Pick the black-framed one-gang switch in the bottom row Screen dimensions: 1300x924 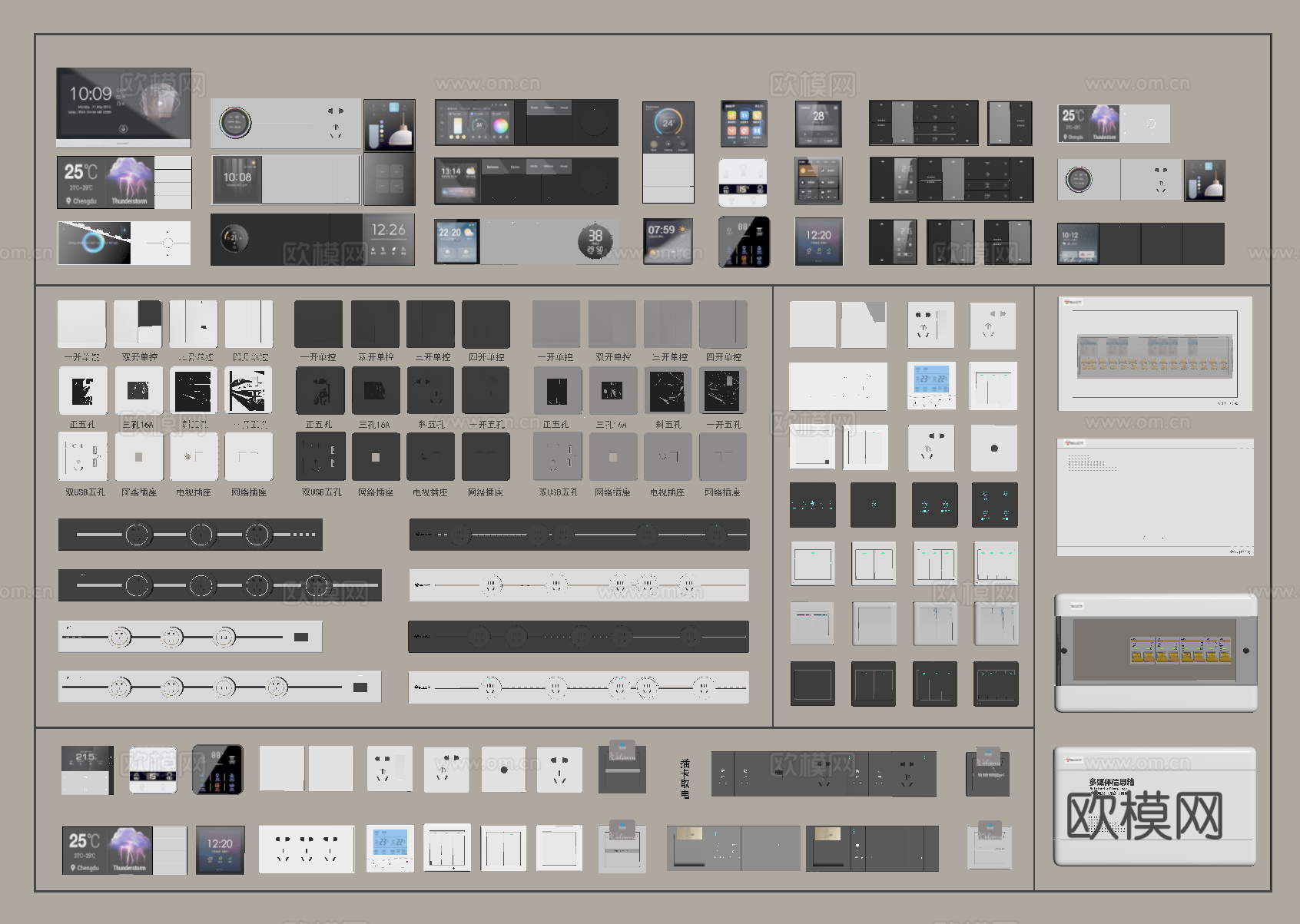coord(812,684)
